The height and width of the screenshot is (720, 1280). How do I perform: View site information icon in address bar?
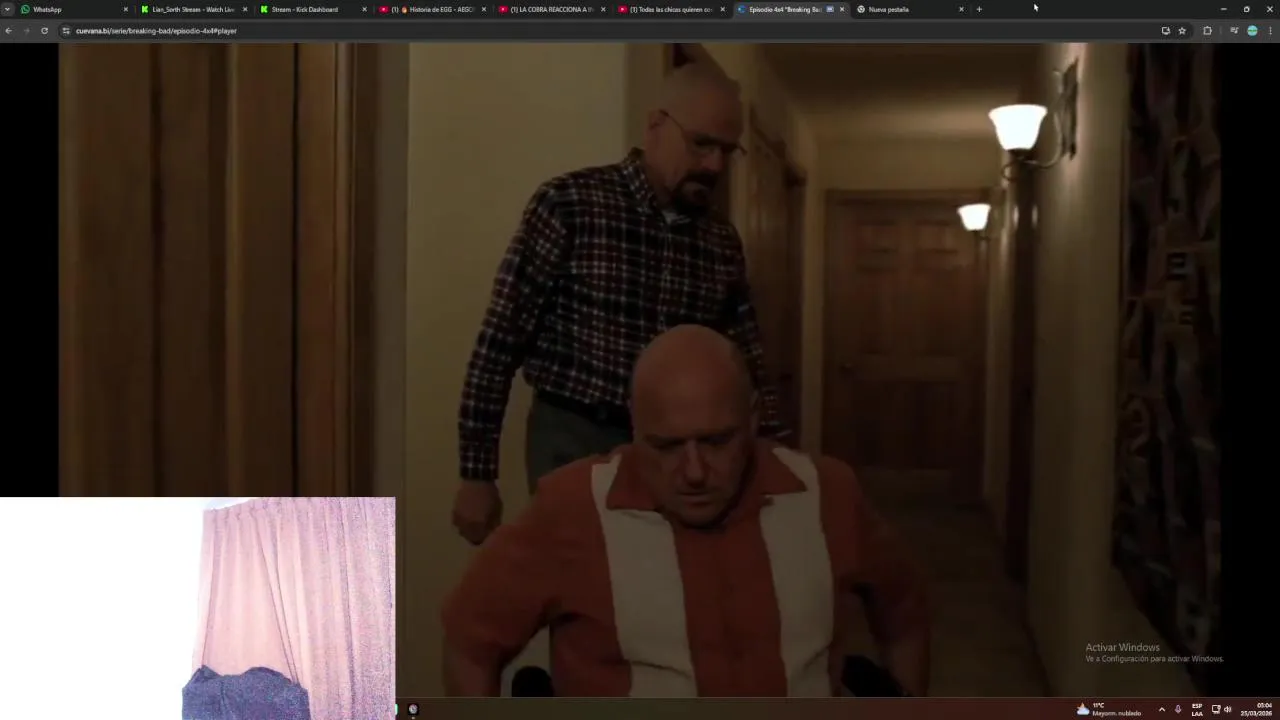pos(66,31)
